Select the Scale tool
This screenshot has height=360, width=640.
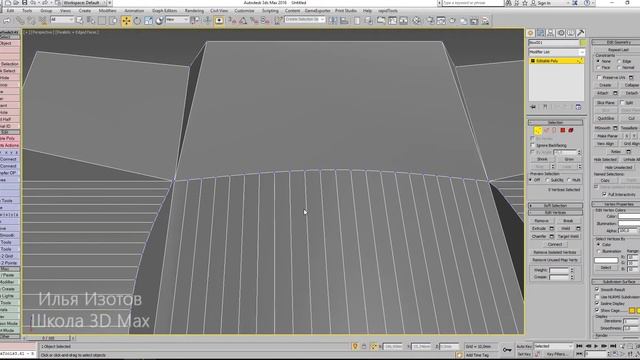click(148, 20)
